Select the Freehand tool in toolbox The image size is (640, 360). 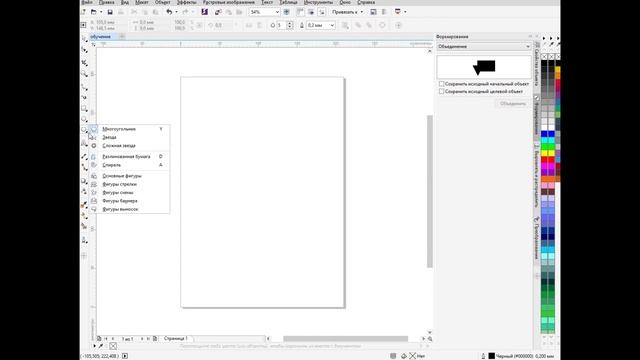(84, 87)
